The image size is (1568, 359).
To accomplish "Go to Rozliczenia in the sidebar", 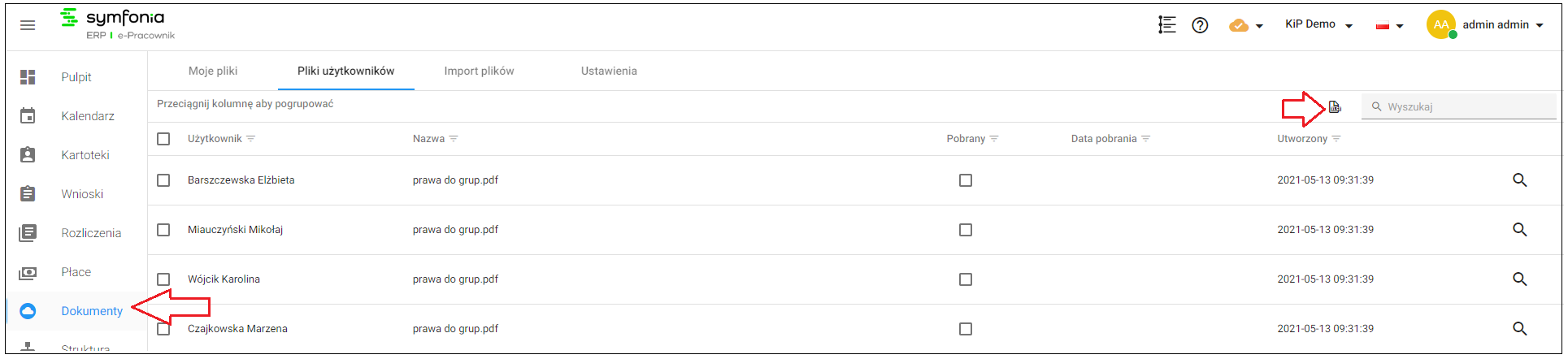I will pos(91,233).
